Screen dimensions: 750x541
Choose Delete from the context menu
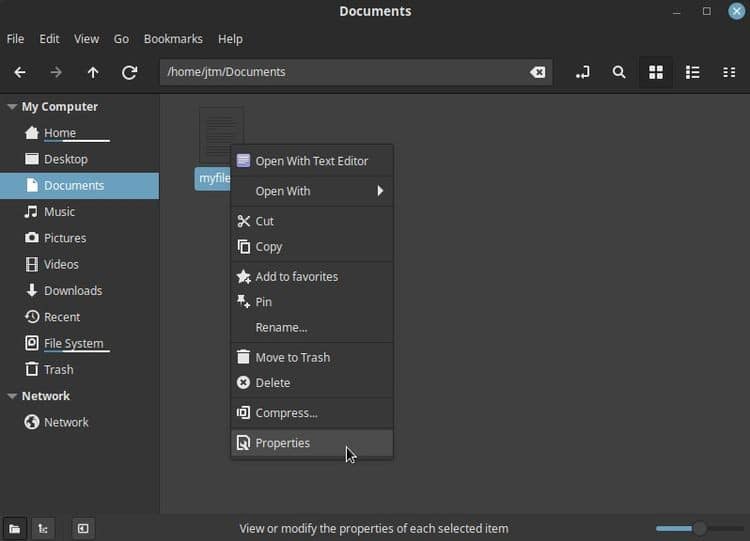click(312, 383)
